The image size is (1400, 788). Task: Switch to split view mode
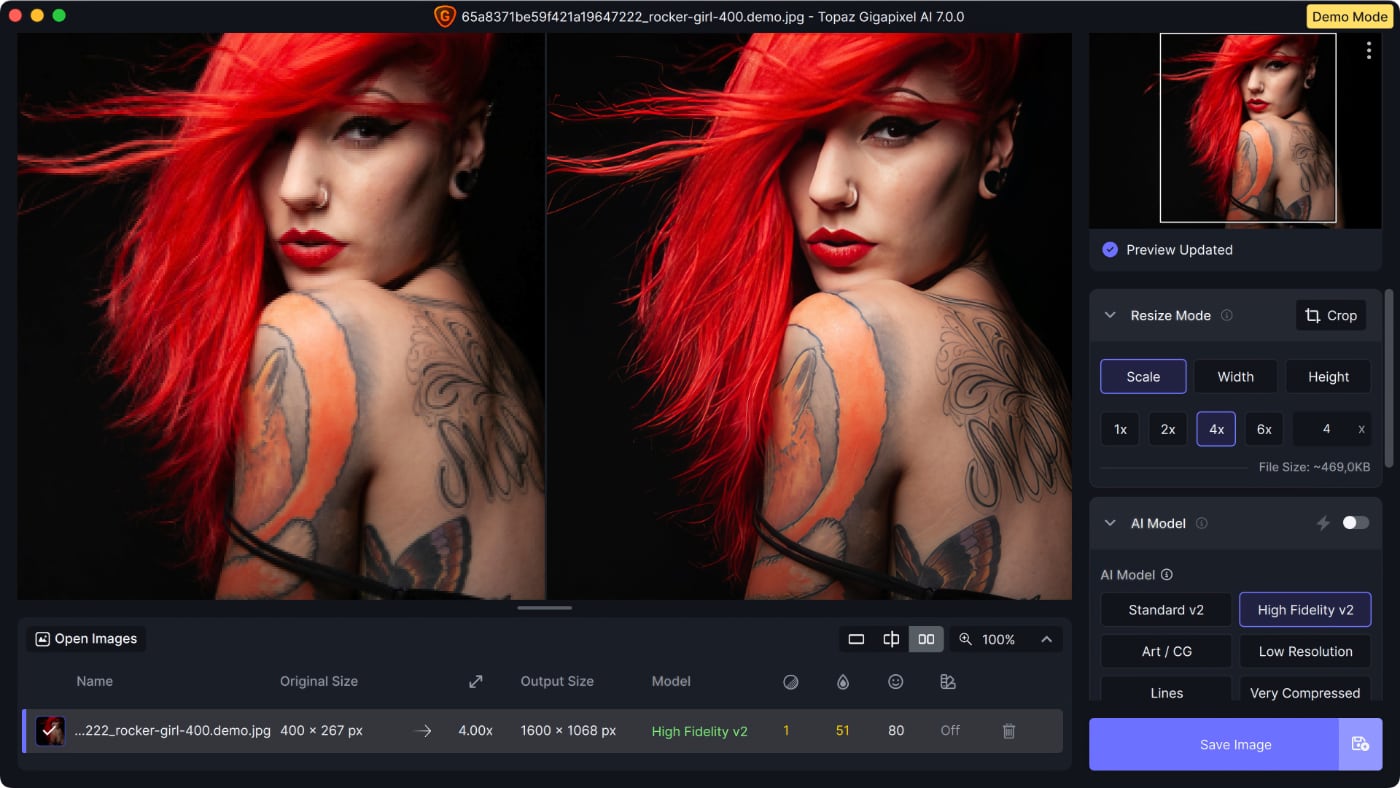click(891, 639)
